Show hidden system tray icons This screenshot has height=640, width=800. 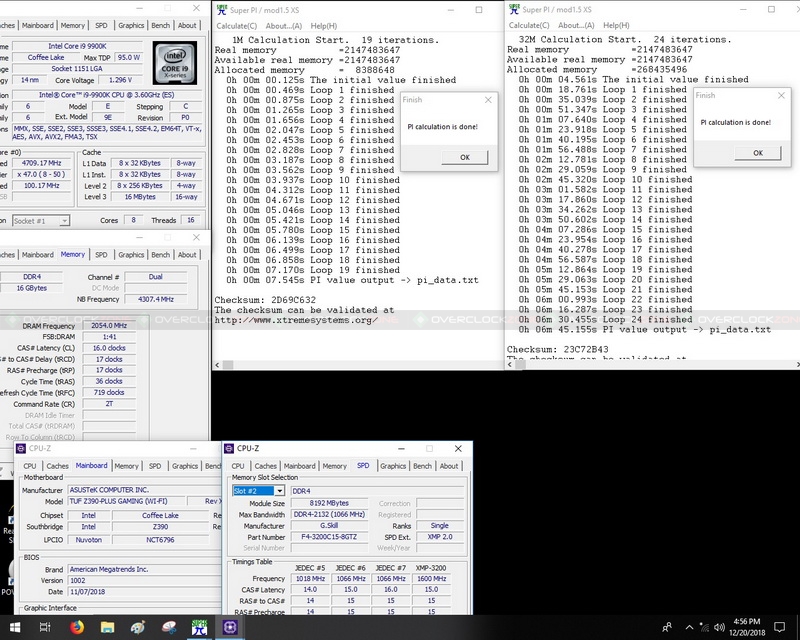[x=689, y=627]
